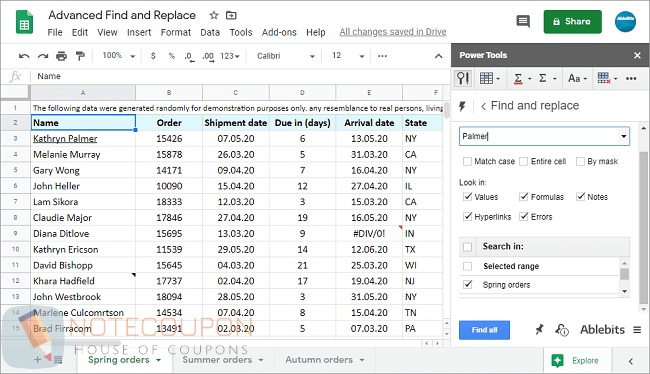Click the info icon next to Ablebits
Image resolution: width=650 pixels, height=374 pixels.
[x=562, y=330]
